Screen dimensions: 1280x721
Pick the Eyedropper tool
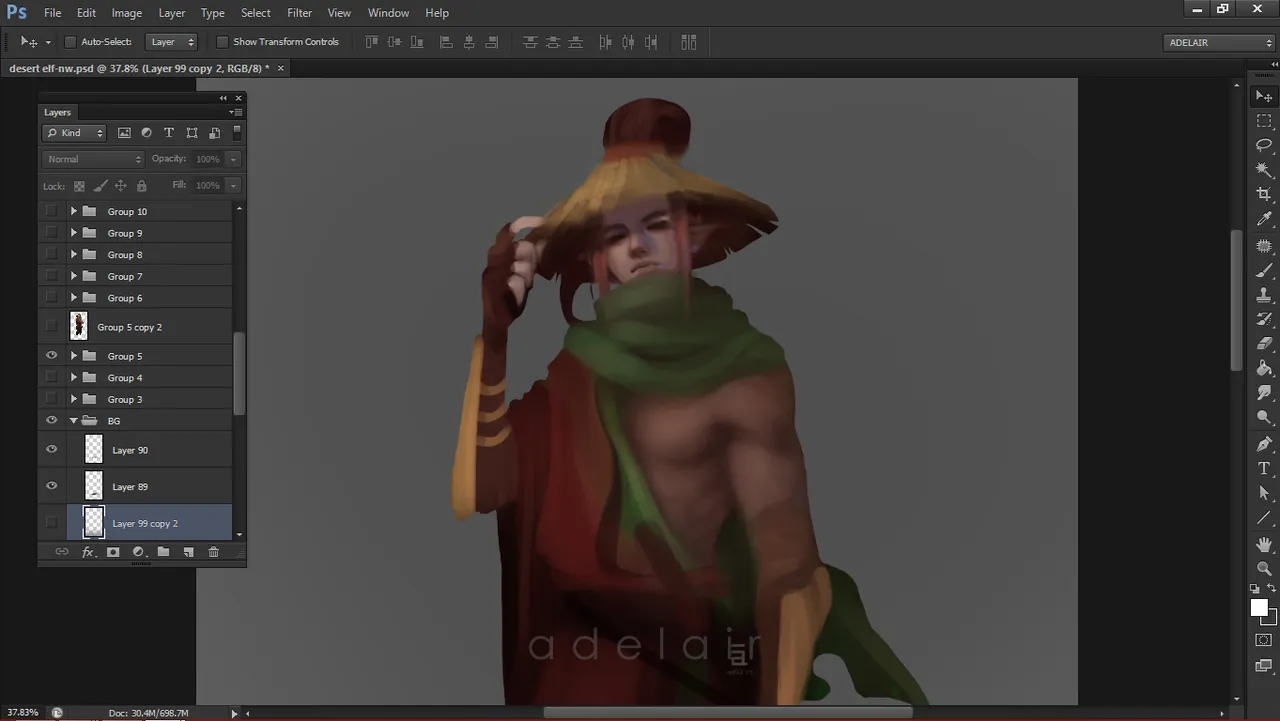tap(1264, 219)
